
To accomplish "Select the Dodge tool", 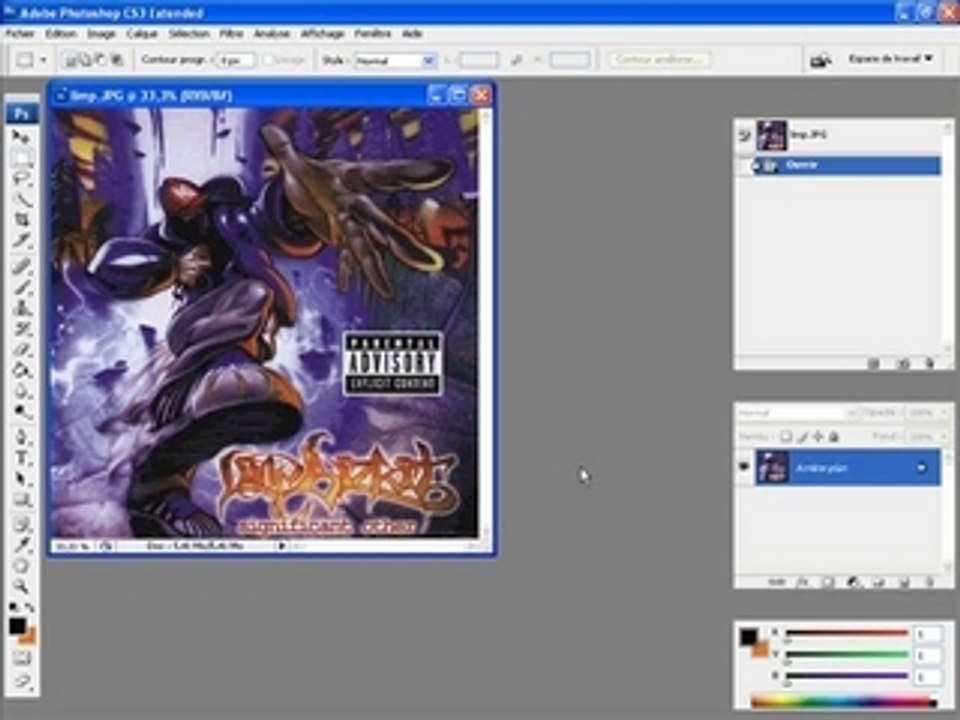I will tap(22, 412).
